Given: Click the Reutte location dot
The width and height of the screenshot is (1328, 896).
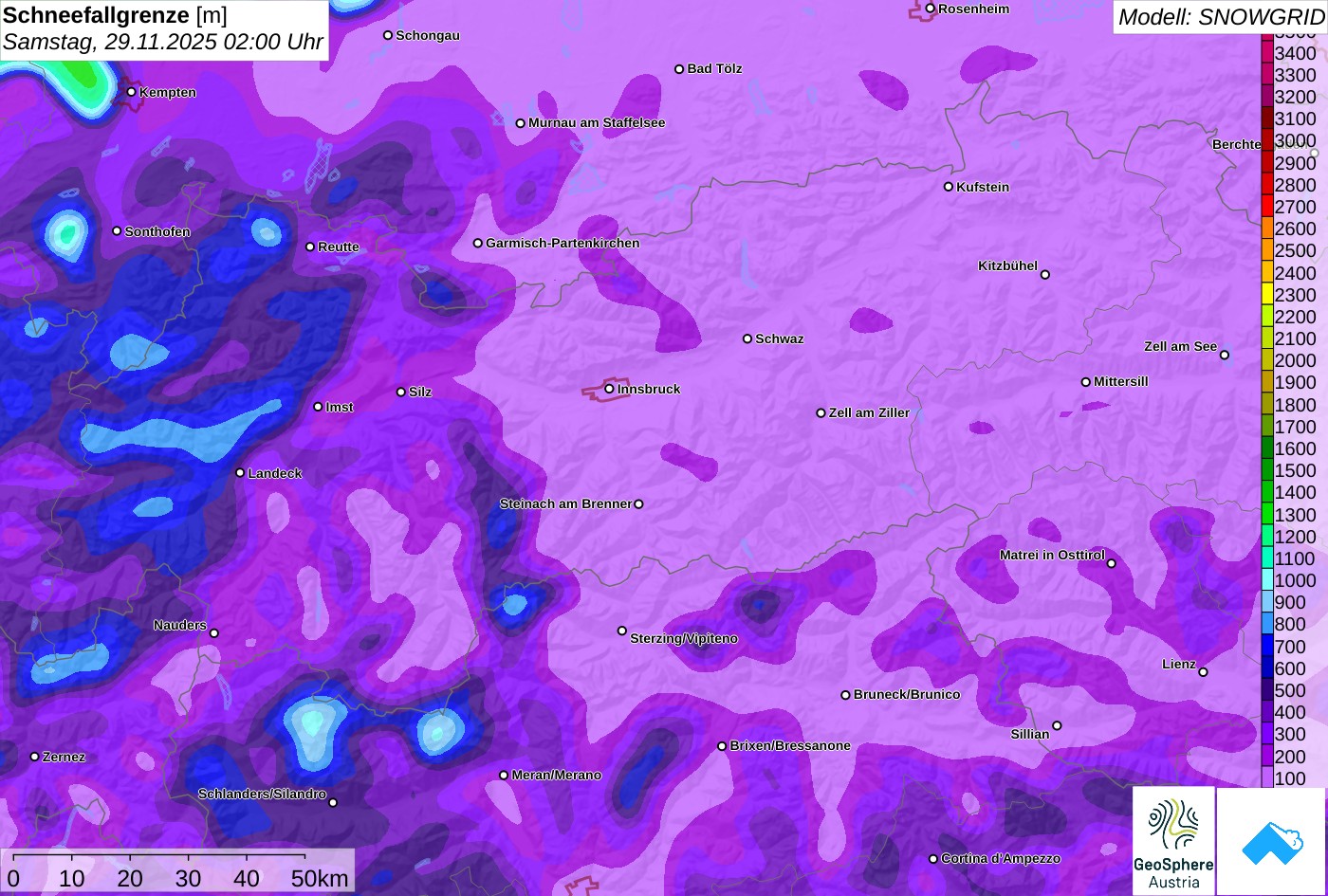Looking at the screenshot, I should point(309,247).
